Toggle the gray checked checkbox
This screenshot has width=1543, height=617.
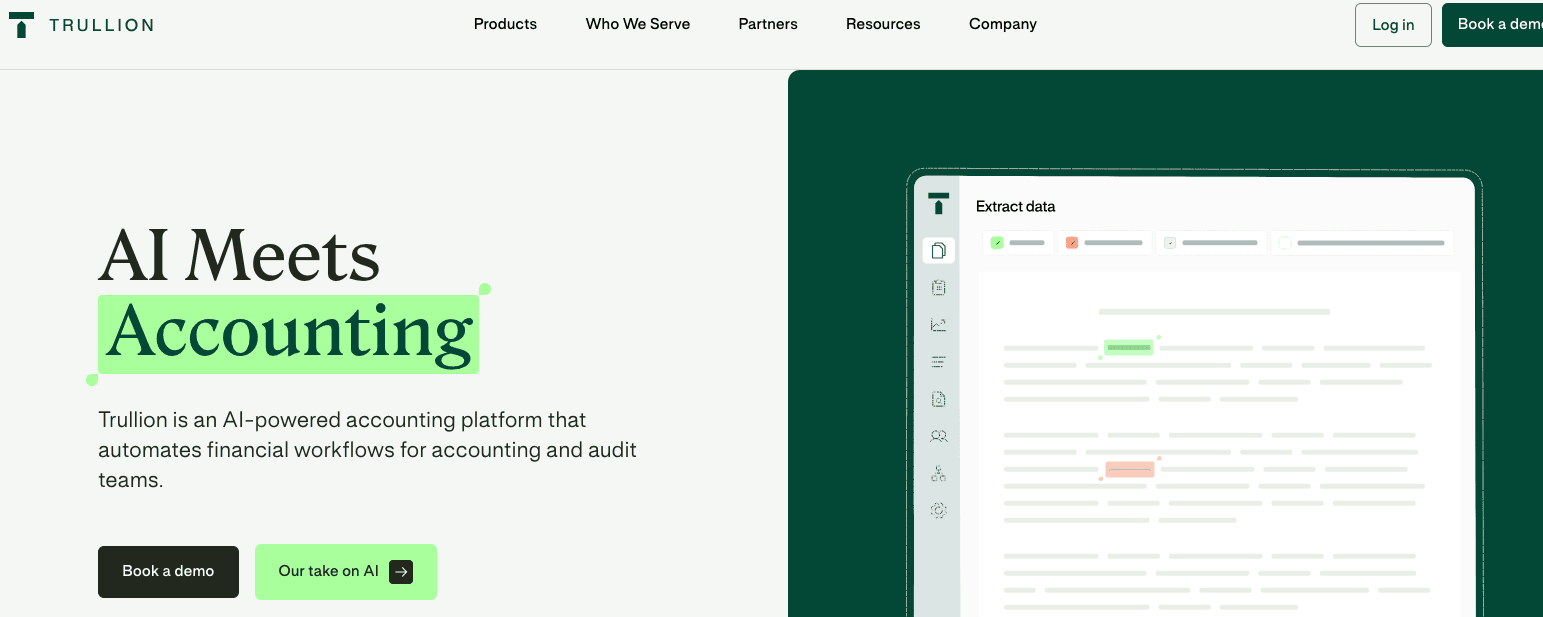(1170, 243)
